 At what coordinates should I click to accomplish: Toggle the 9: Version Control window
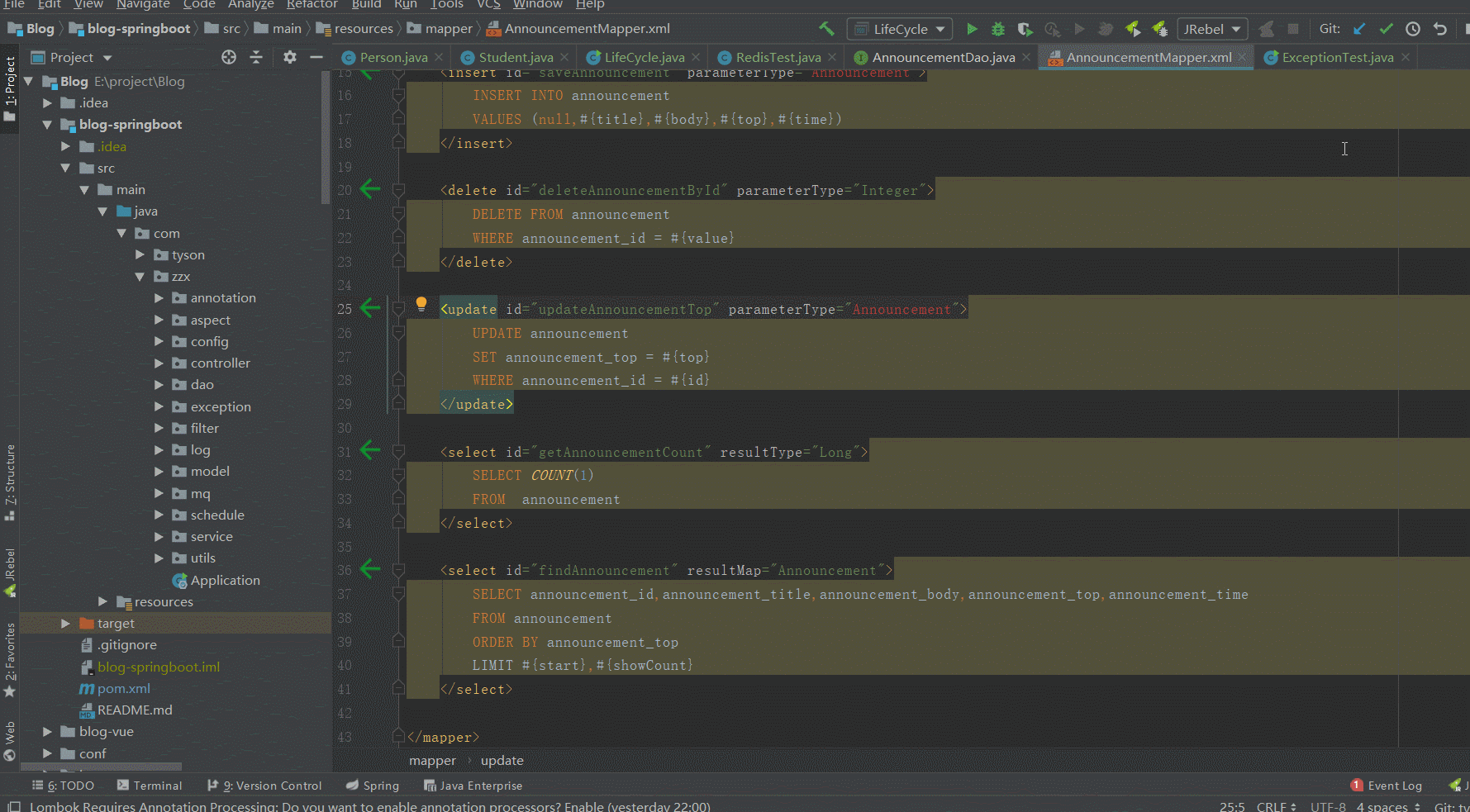pos(264,786)
